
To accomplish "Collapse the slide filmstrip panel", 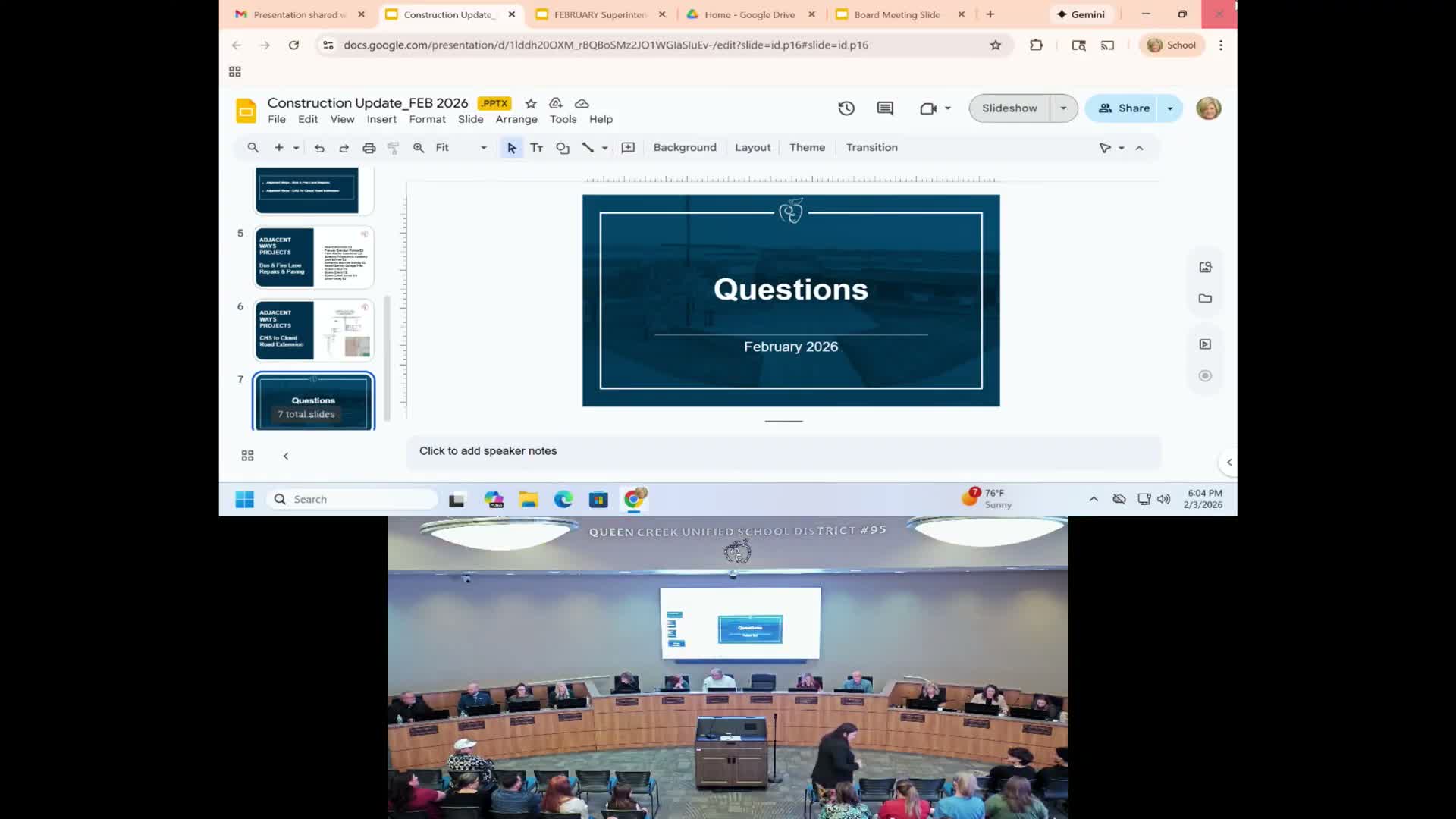I will pos(286,456).
